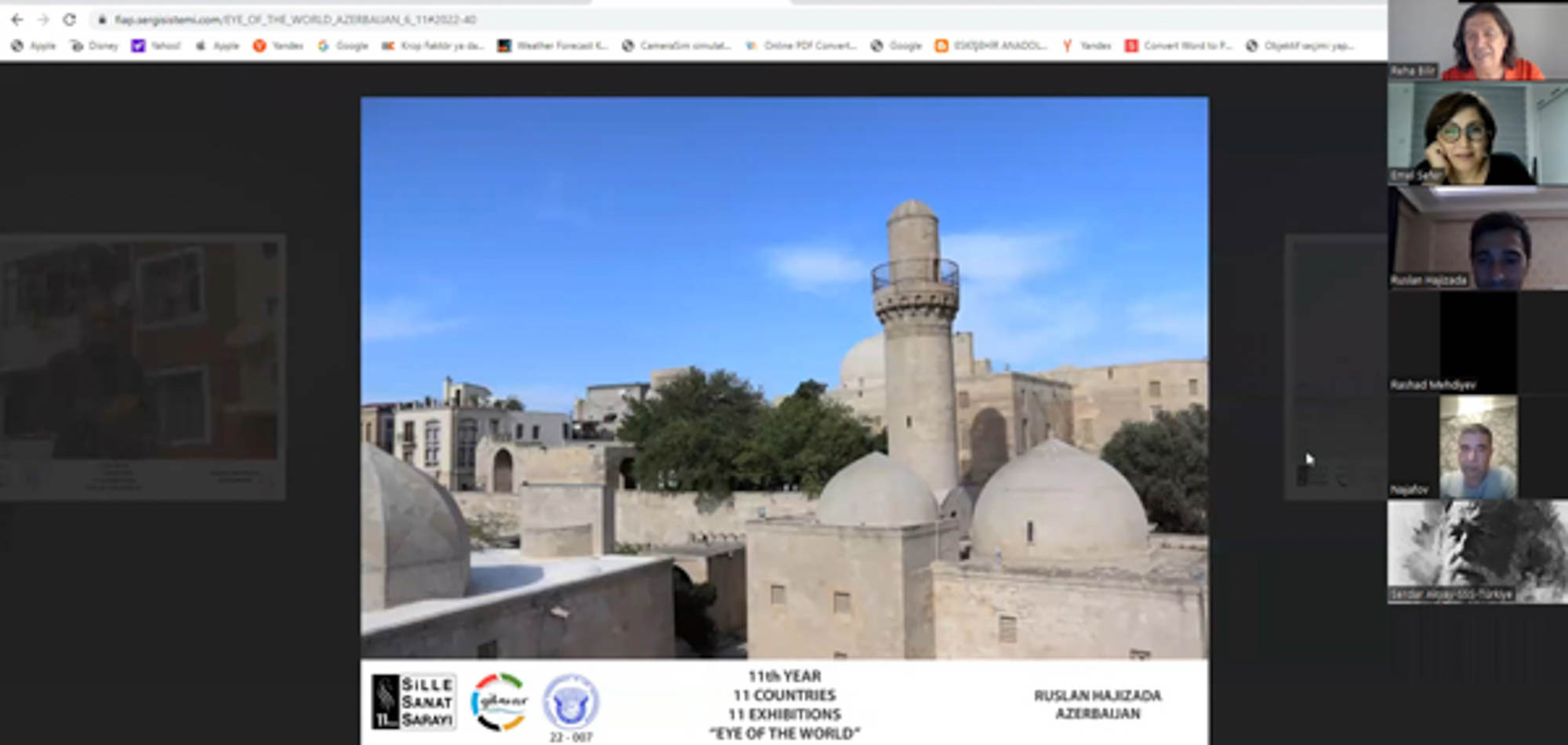This screenshot has height=745, width=1568.
Task: Click the browser back arrow
Action: pos(17,20)
